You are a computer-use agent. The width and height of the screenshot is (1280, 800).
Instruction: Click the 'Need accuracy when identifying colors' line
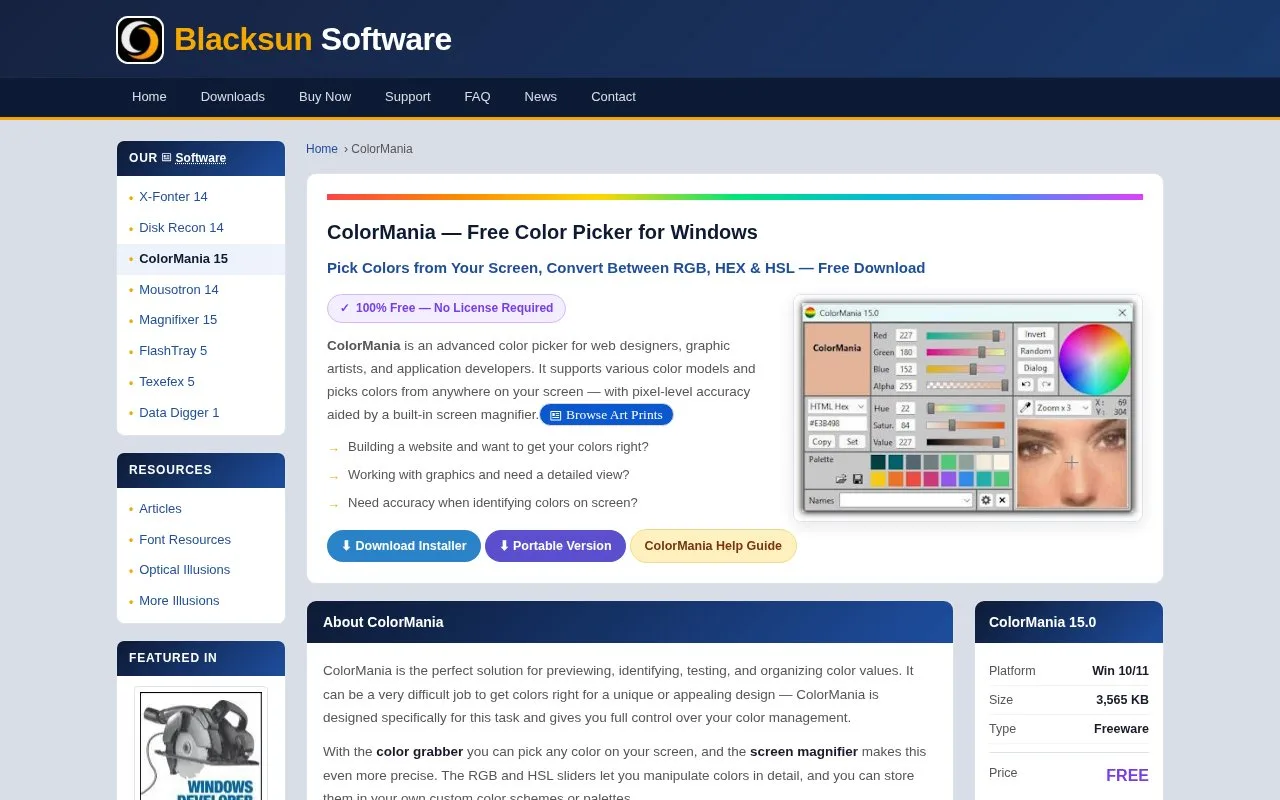pyautogui.click(x=493, y=503)
